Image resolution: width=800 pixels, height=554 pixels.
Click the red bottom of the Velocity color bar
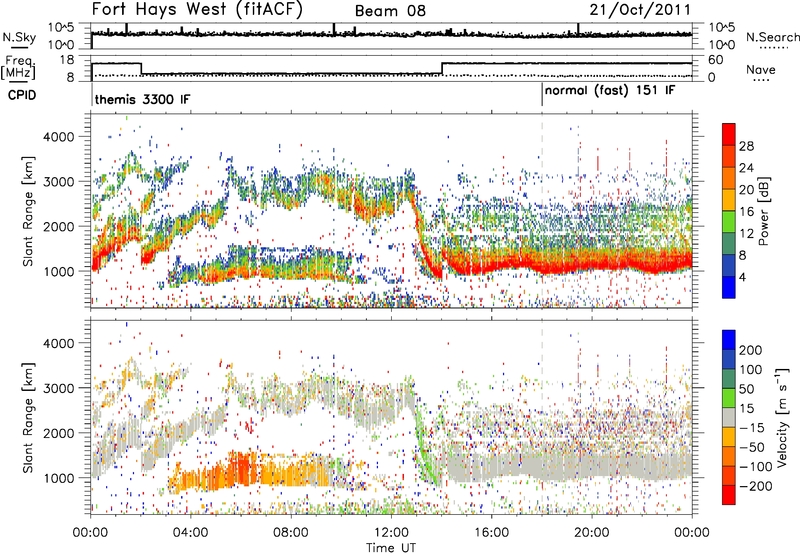(729, 495)
